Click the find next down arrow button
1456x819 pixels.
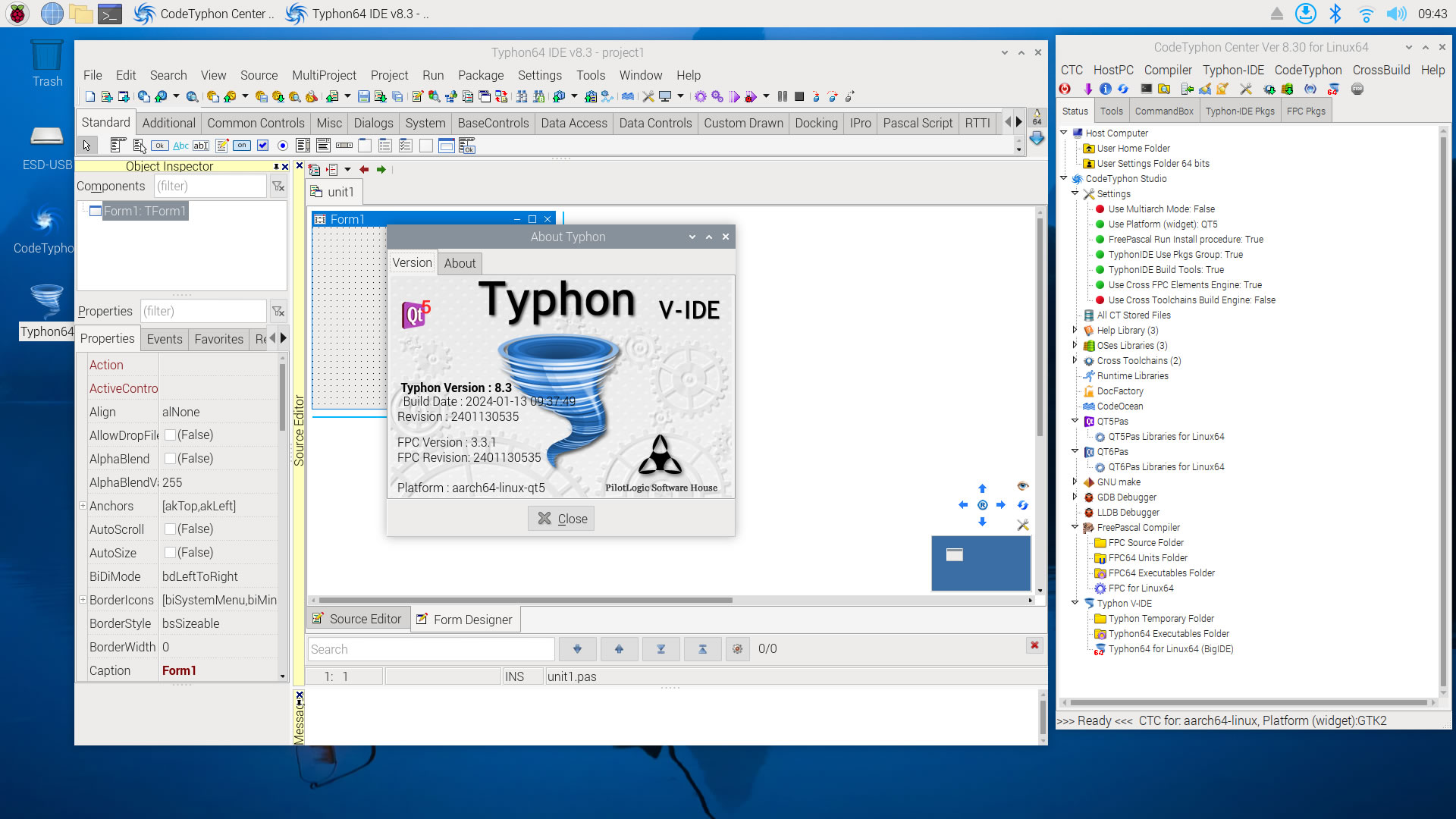pyautogui.click(x=577, y=649)
